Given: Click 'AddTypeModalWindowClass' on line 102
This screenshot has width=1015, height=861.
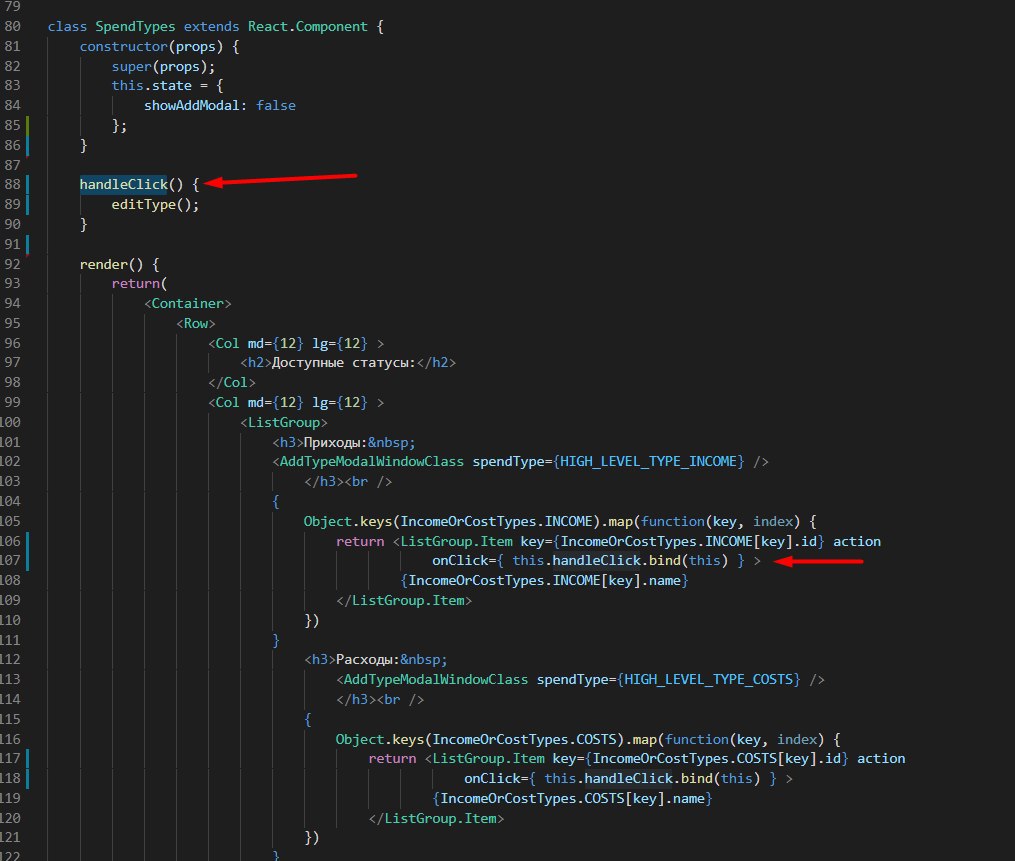Looking at the screenshot, I should point(372,462).
